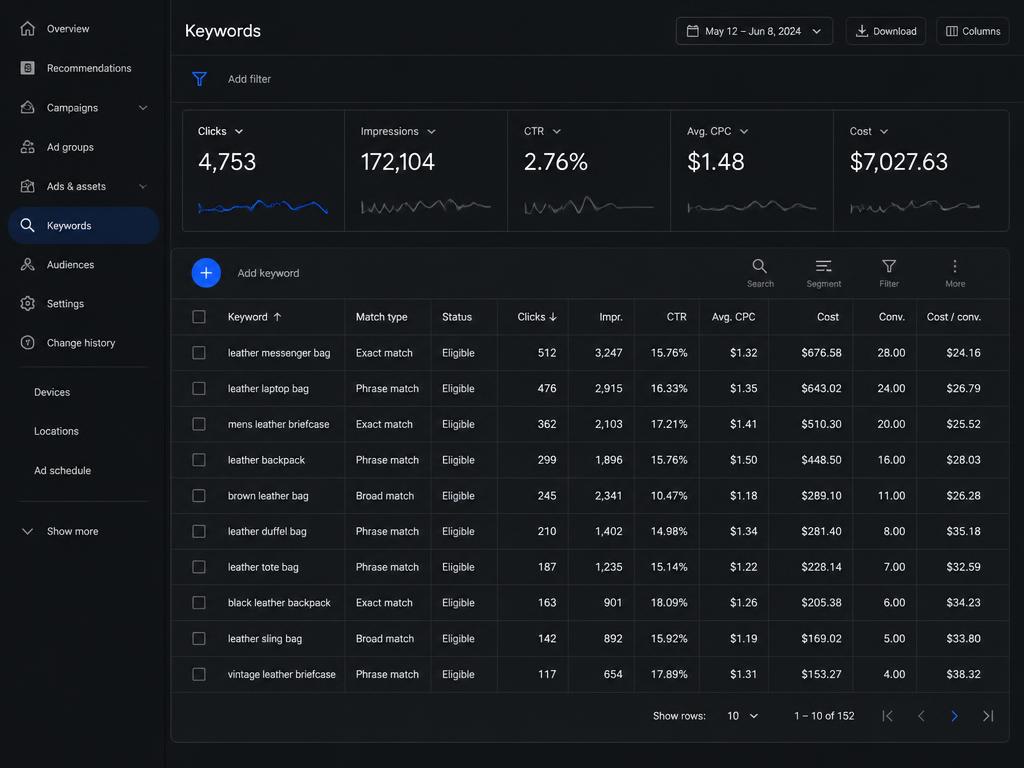1024x768 pixels.
Task: Open Locations in the sidebar
Action: (56, 431)
